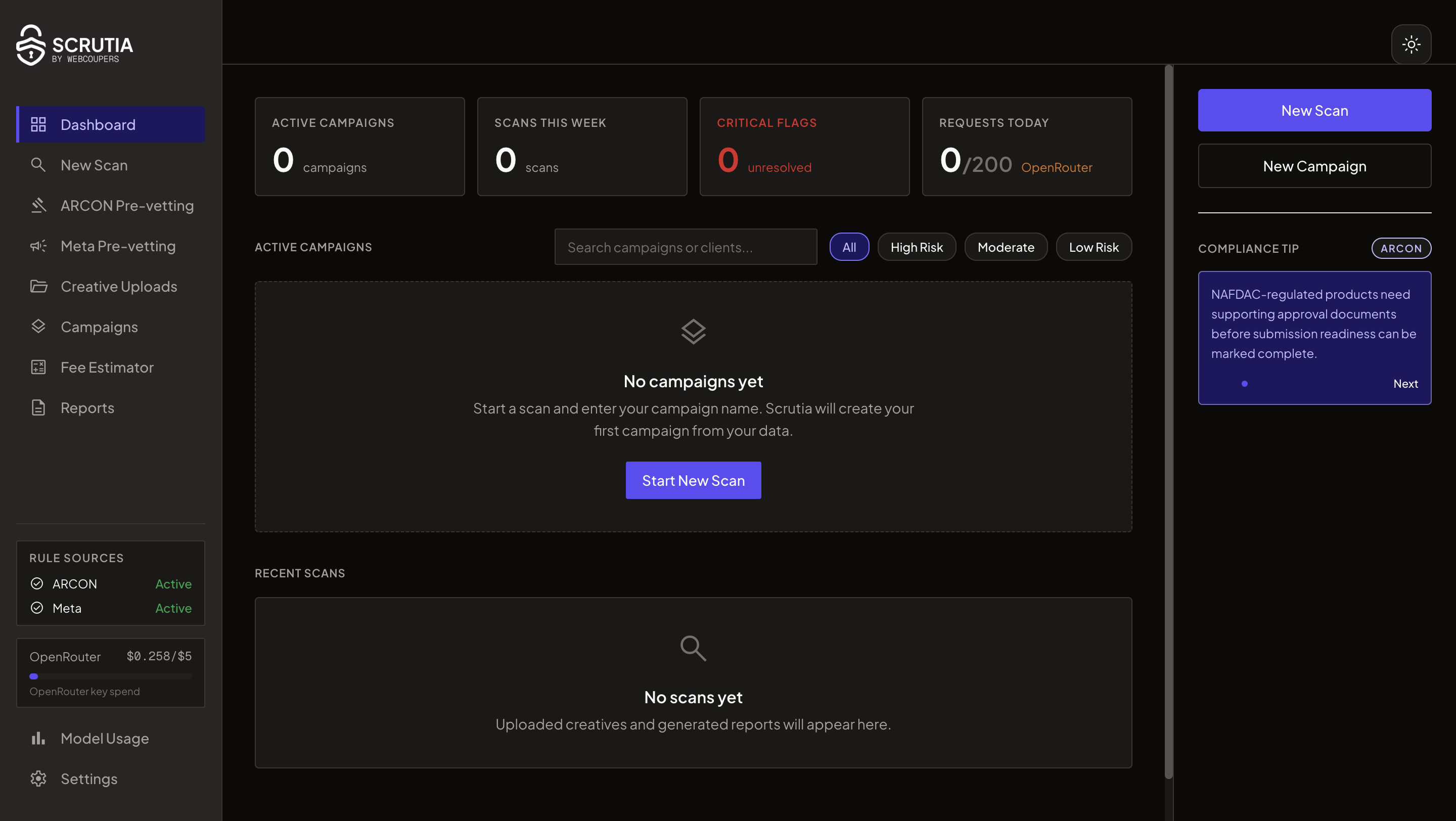This screenshot has width=1456, height=821.
Task: Click the No scans yet heading
Action: point(693,697)
